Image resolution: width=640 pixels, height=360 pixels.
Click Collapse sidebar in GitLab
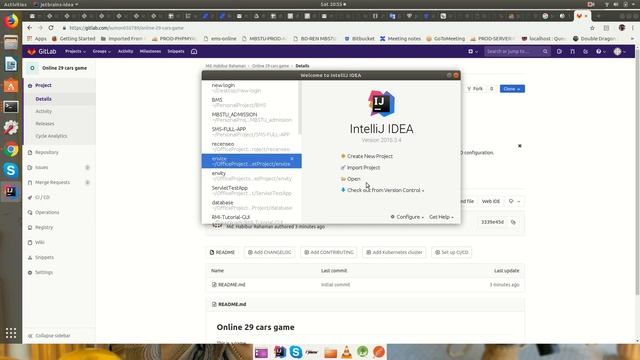point(49,336)
